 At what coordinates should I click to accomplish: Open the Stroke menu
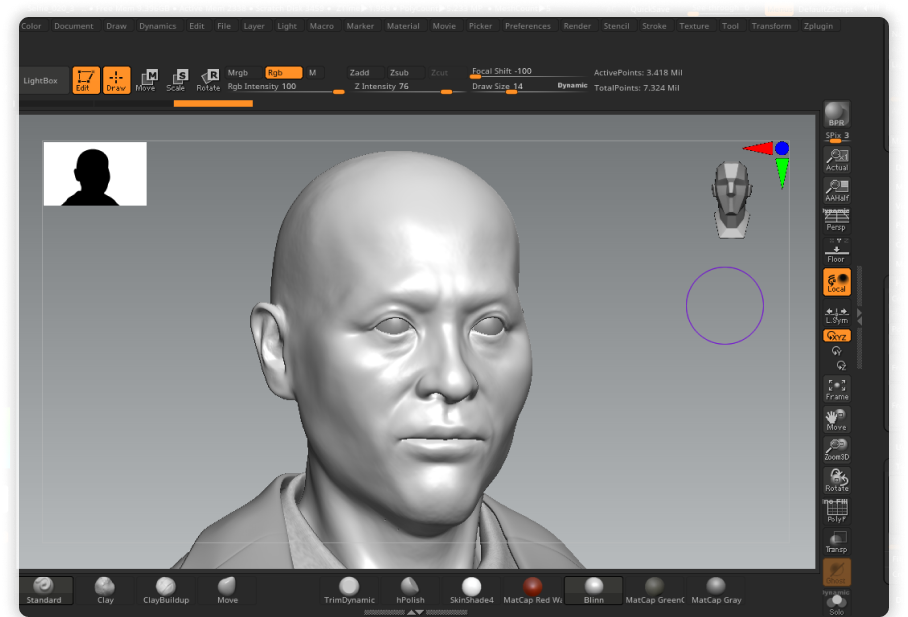[654, 26]
